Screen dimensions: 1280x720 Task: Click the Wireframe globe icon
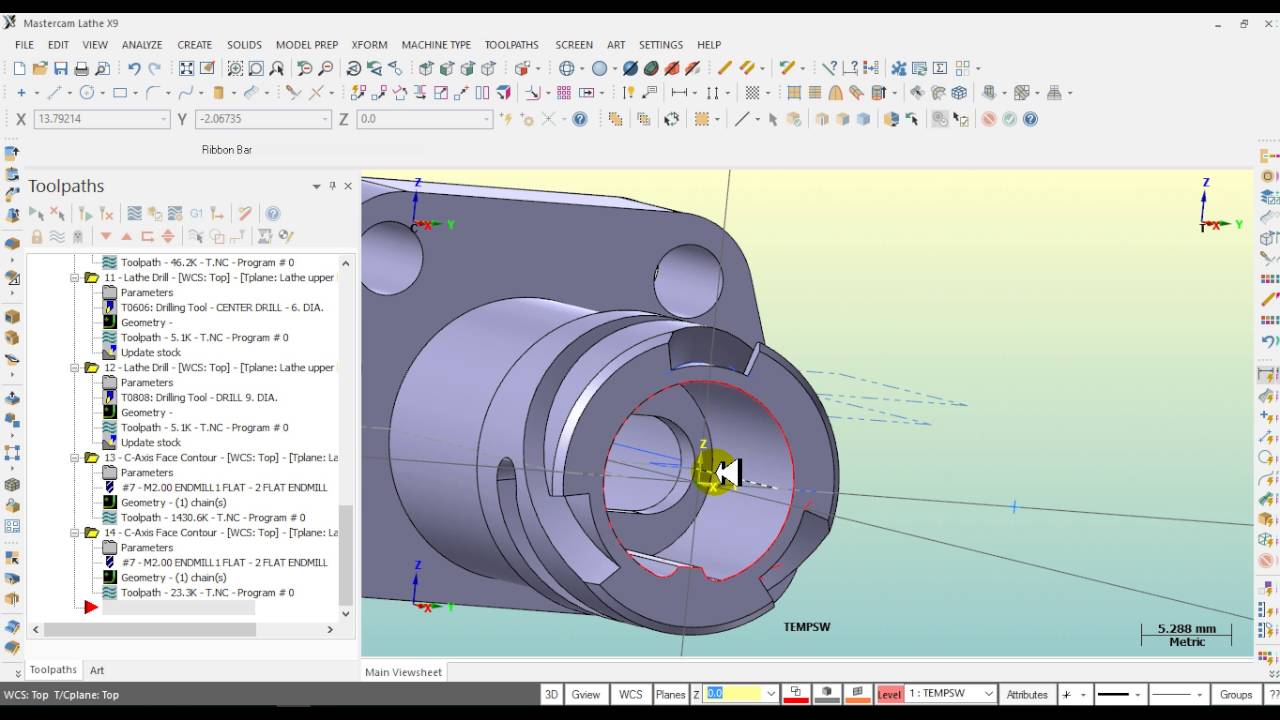click(x=567, y=69)
